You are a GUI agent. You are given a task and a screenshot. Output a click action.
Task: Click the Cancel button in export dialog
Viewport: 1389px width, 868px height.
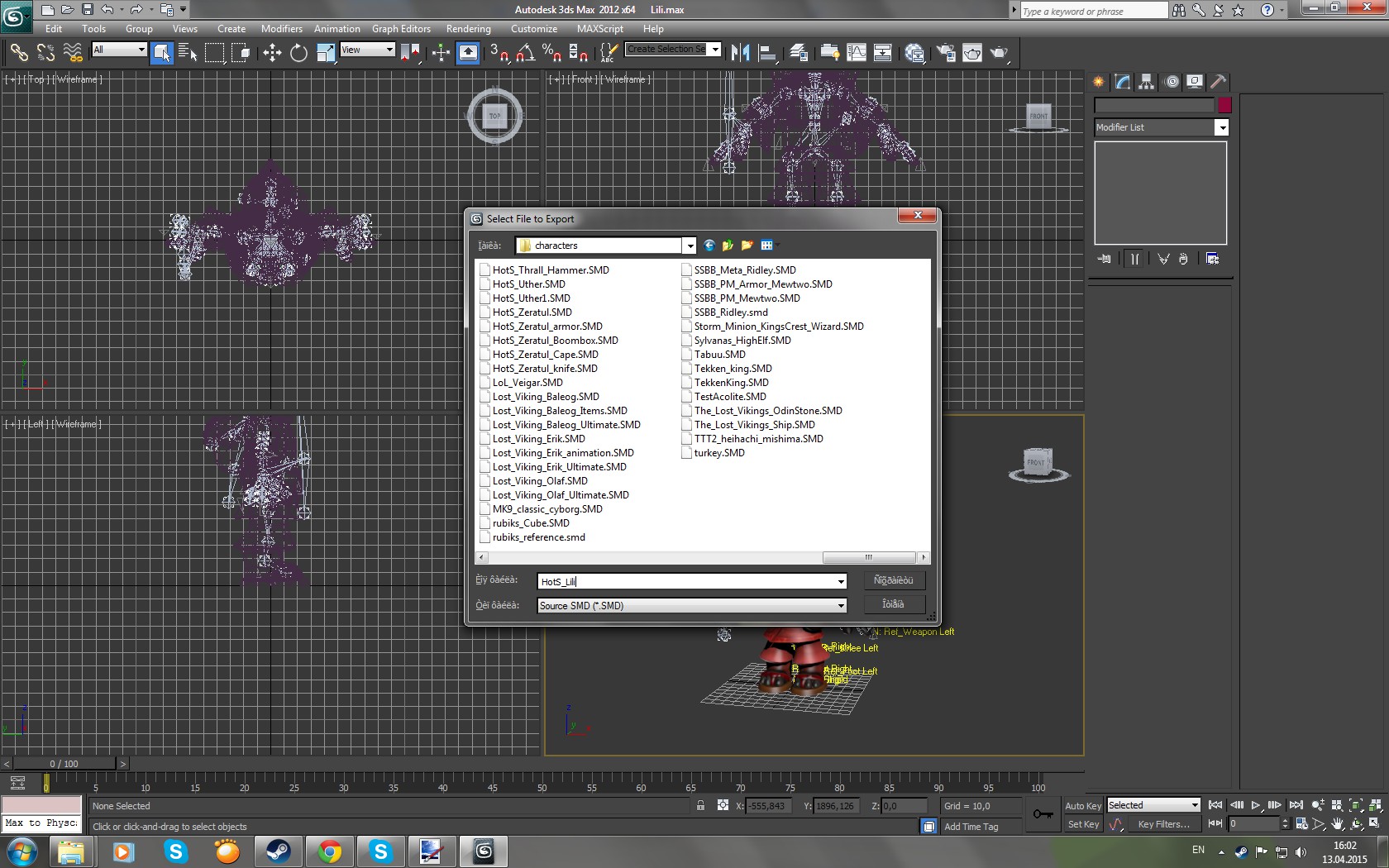[x=894, y=604]
